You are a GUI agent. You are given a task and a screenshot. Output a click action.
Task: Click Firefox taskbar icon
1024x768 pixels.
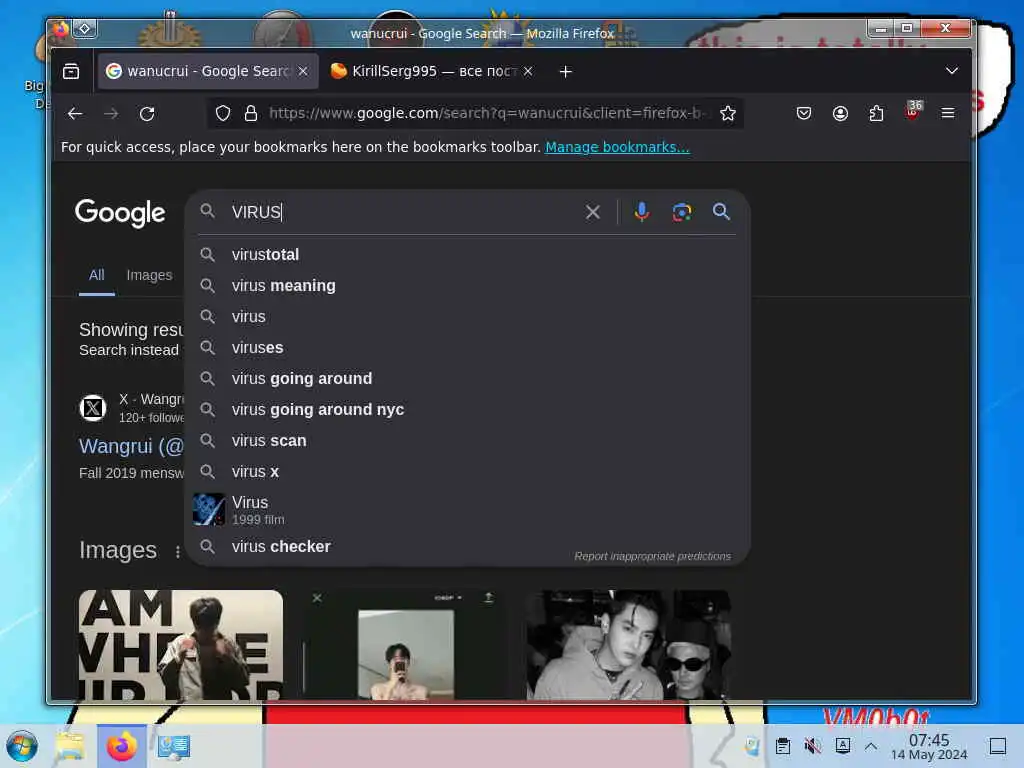(x=121, y=746)
